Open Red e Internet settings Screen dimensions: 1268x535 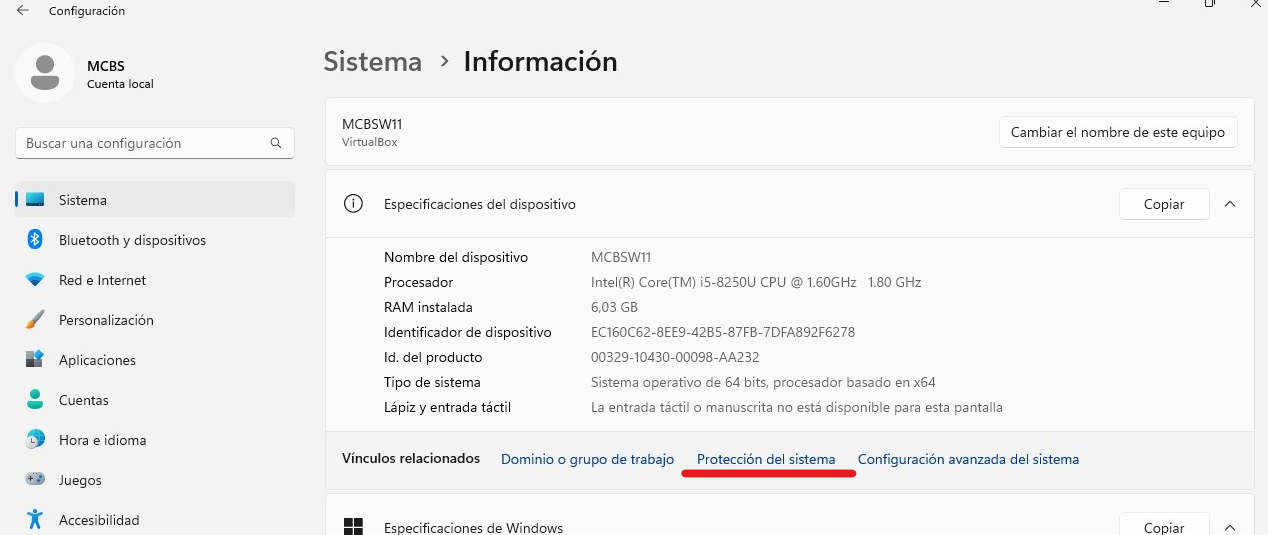pyautogui.click(x=102, y=280)
